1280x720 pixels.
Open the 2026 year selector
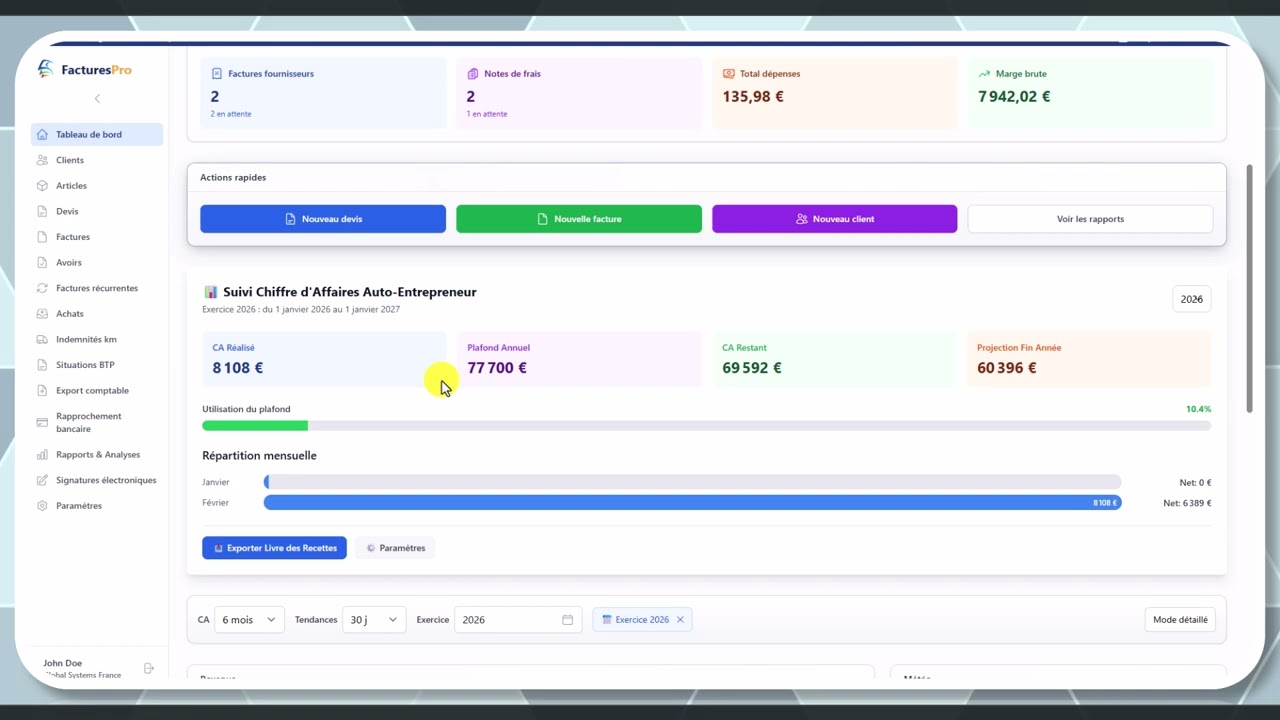pyautogui.click(x=1192, y=299)
